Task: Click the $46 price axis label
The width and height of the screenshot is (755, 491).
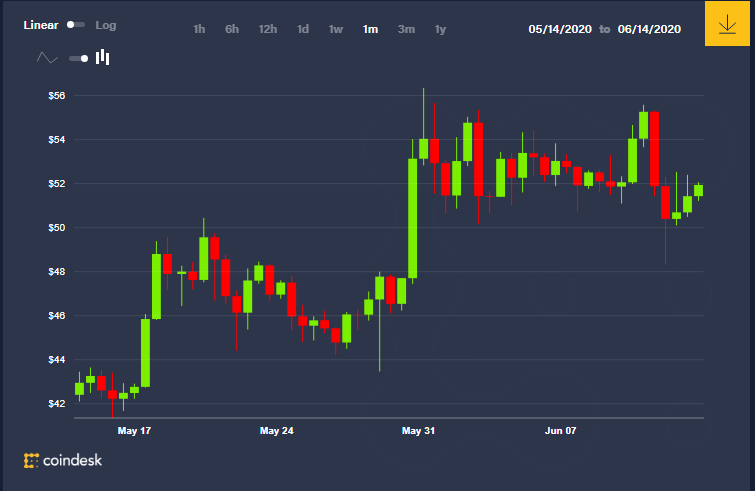Action: tap(57, 315)
